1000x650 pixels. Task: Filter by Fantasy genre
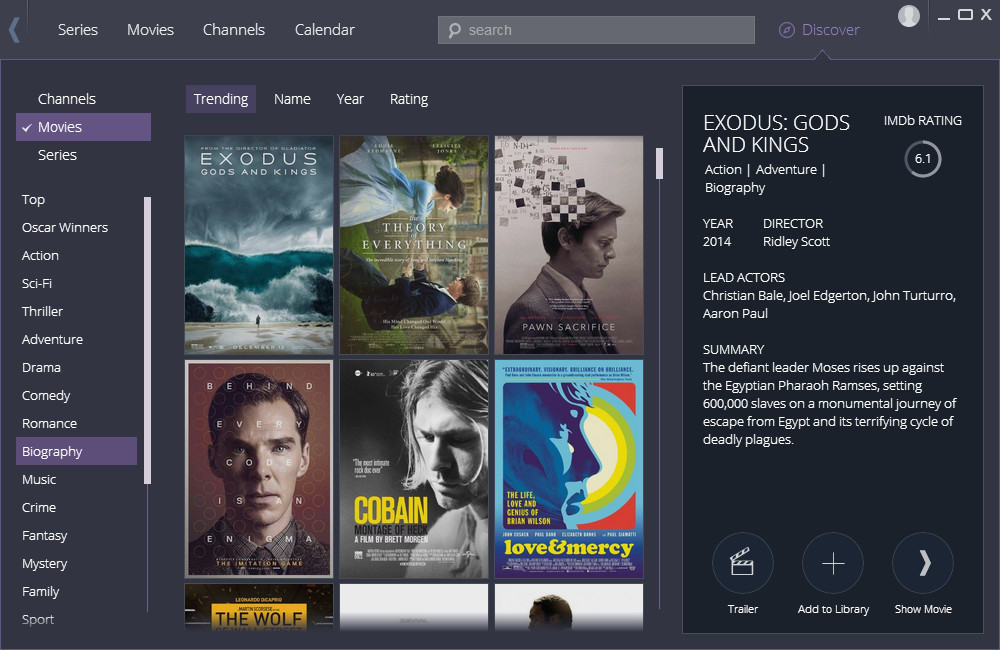(x=45, y=536)
